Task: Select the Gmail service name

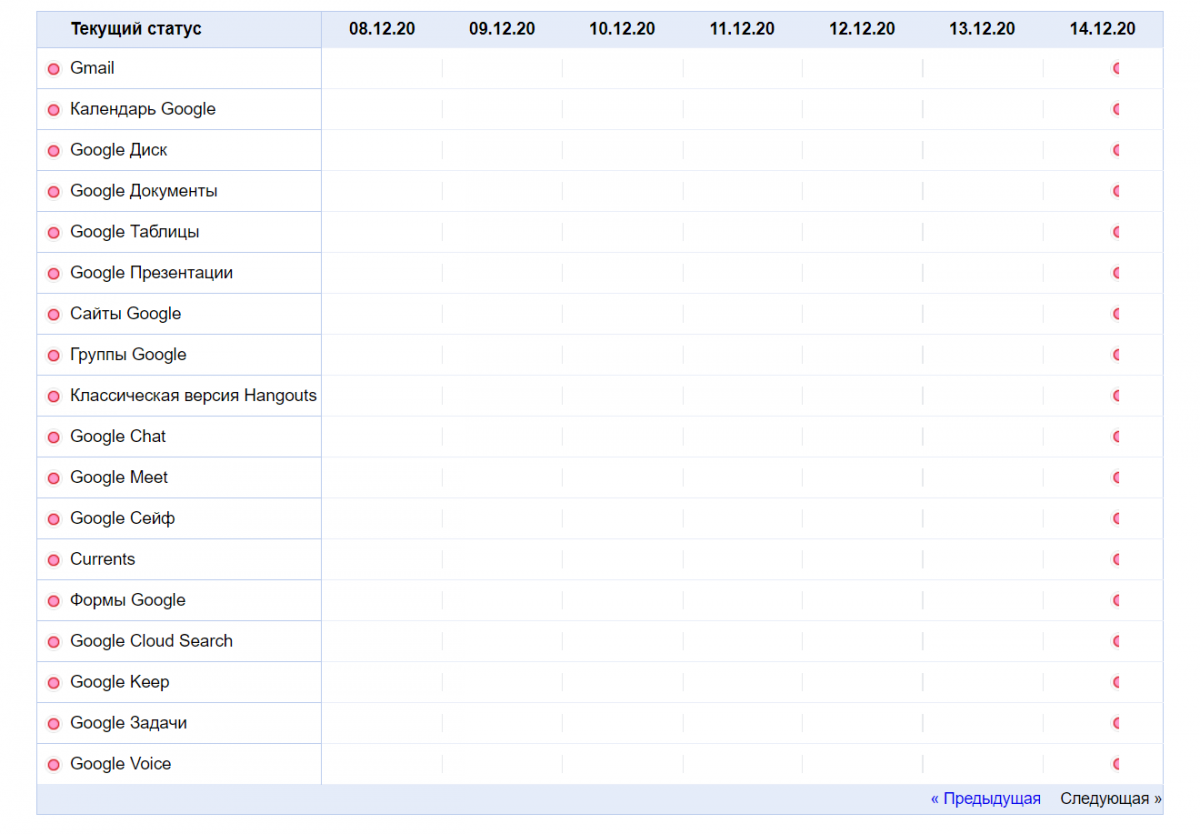Action: pyautogui.click(x=92, y=68)
